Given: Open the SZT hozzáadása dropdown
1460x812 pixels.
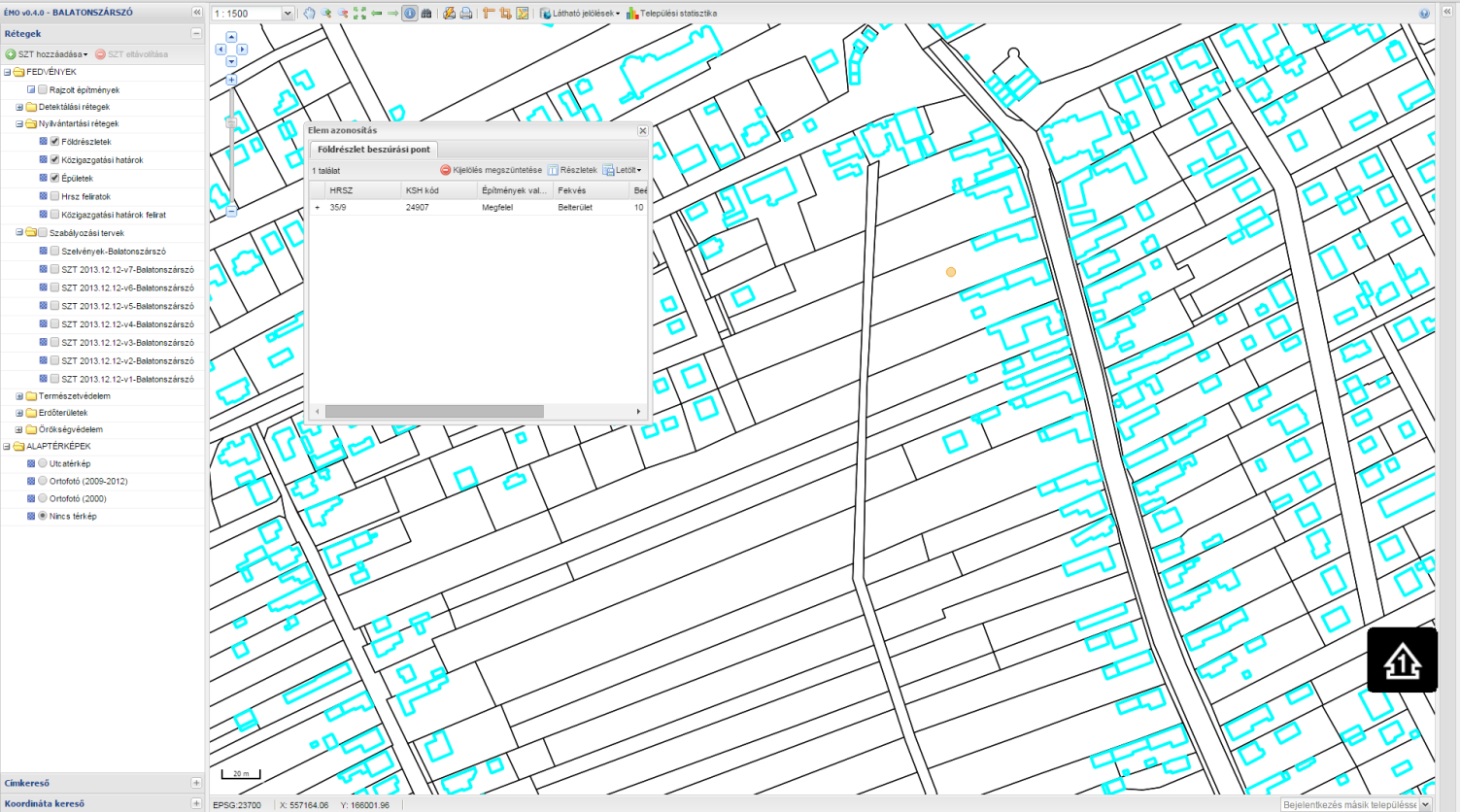Looking at the screenshot, I should (47, 54).
